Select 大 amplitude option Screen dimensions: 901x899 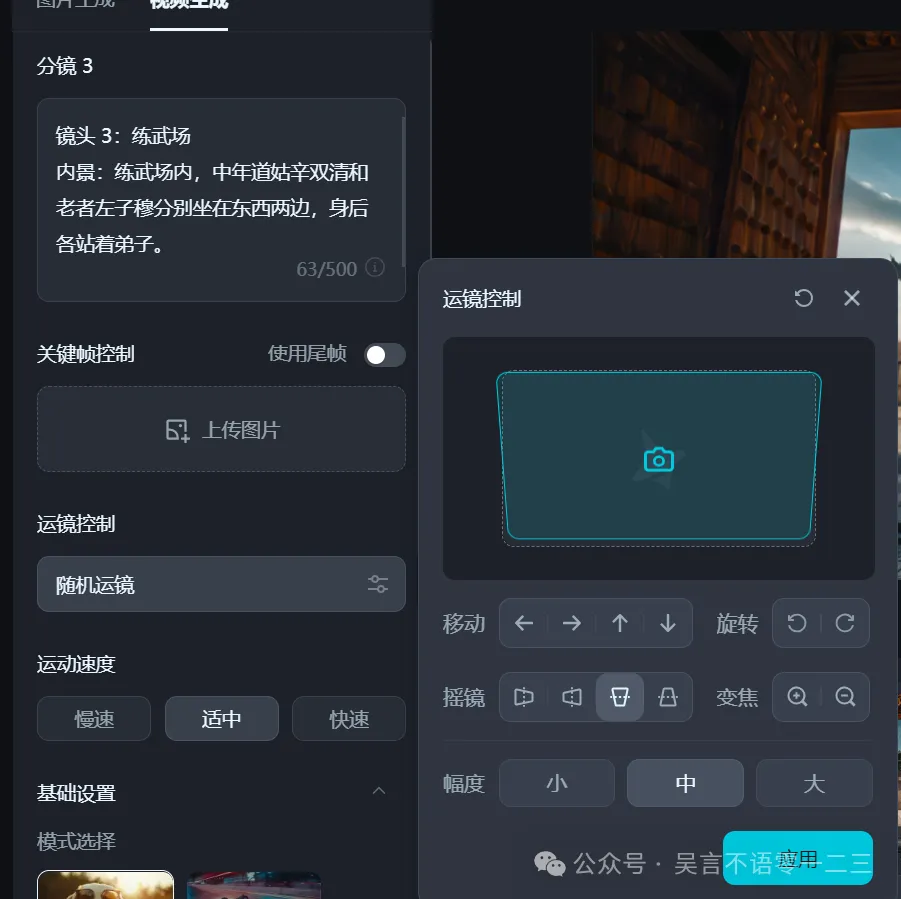coord(814,783)
